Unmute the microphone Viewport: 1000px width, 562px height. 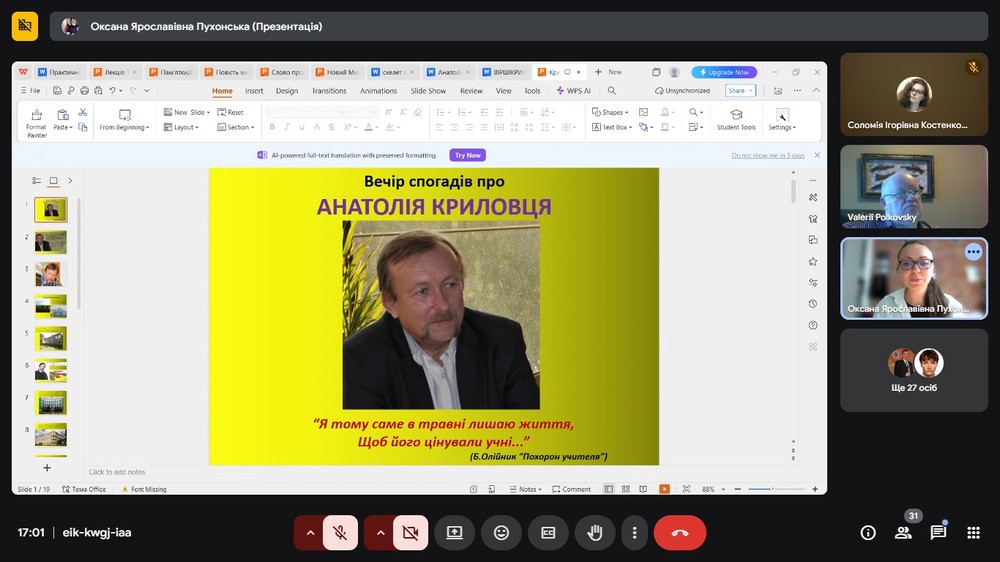click(340, 533)
